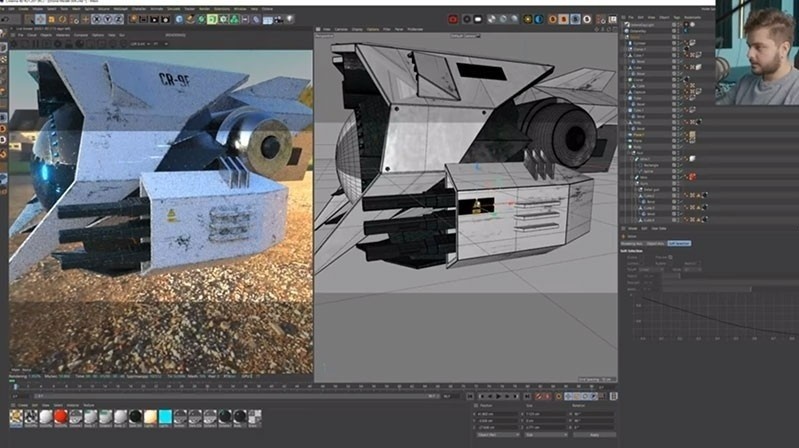Open the Material Manager Create menu
Screen dimensions: 799x448
click(x=23, y=405)
